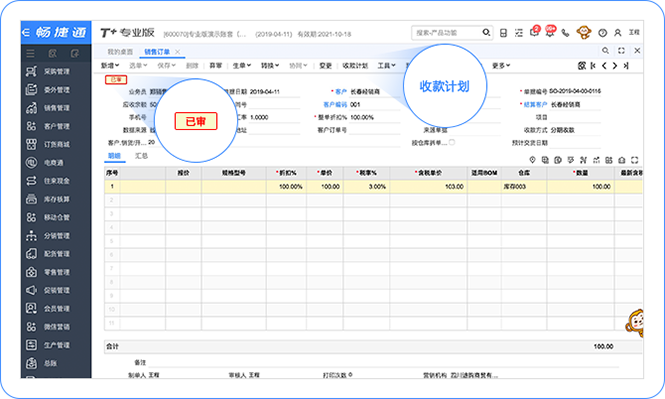Viewport: 665px width, 399px height.
Task: Click the search icon on tab bar right
Action: pyautogui.click(x=606, y=50)
